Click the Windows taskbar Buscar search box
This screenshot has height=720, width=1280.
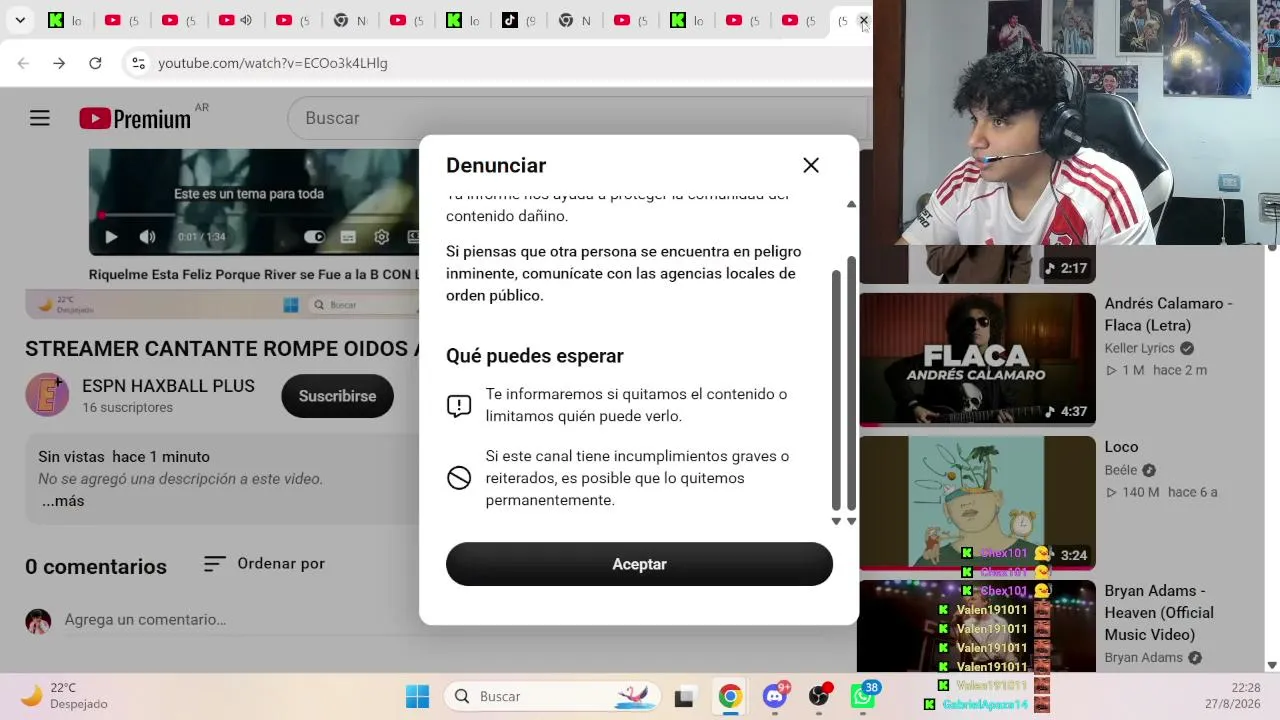pyautogui.click(x=551, y=696)
